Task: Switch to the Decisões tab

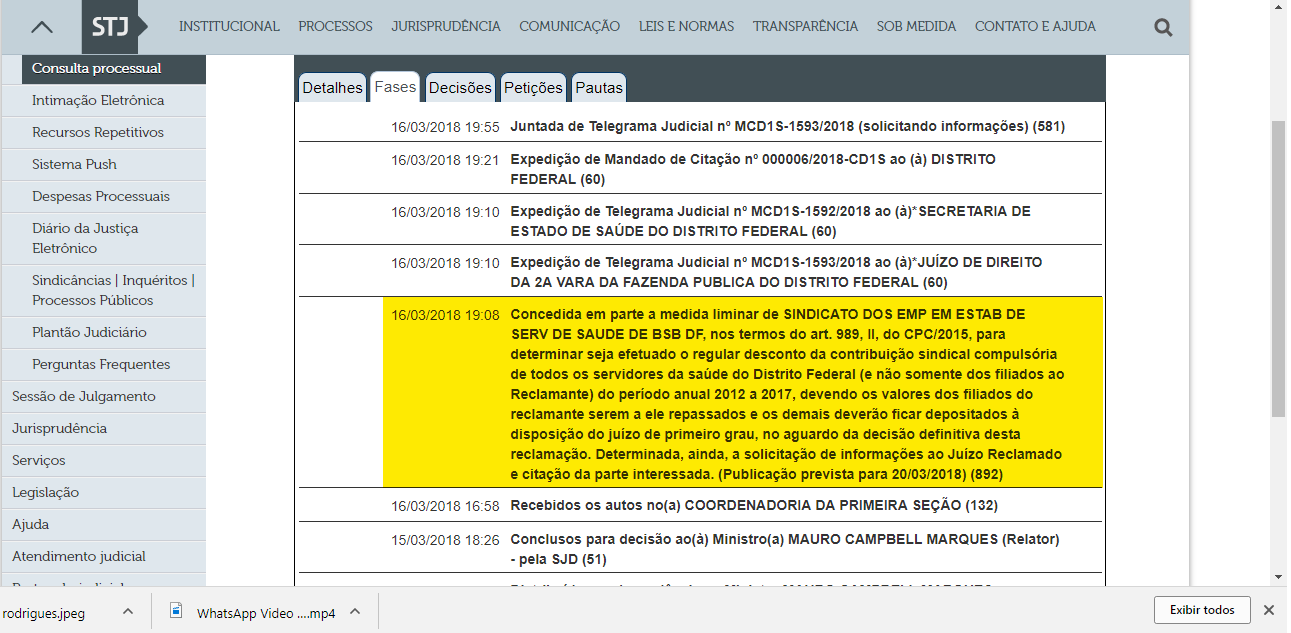Action: 460,88
